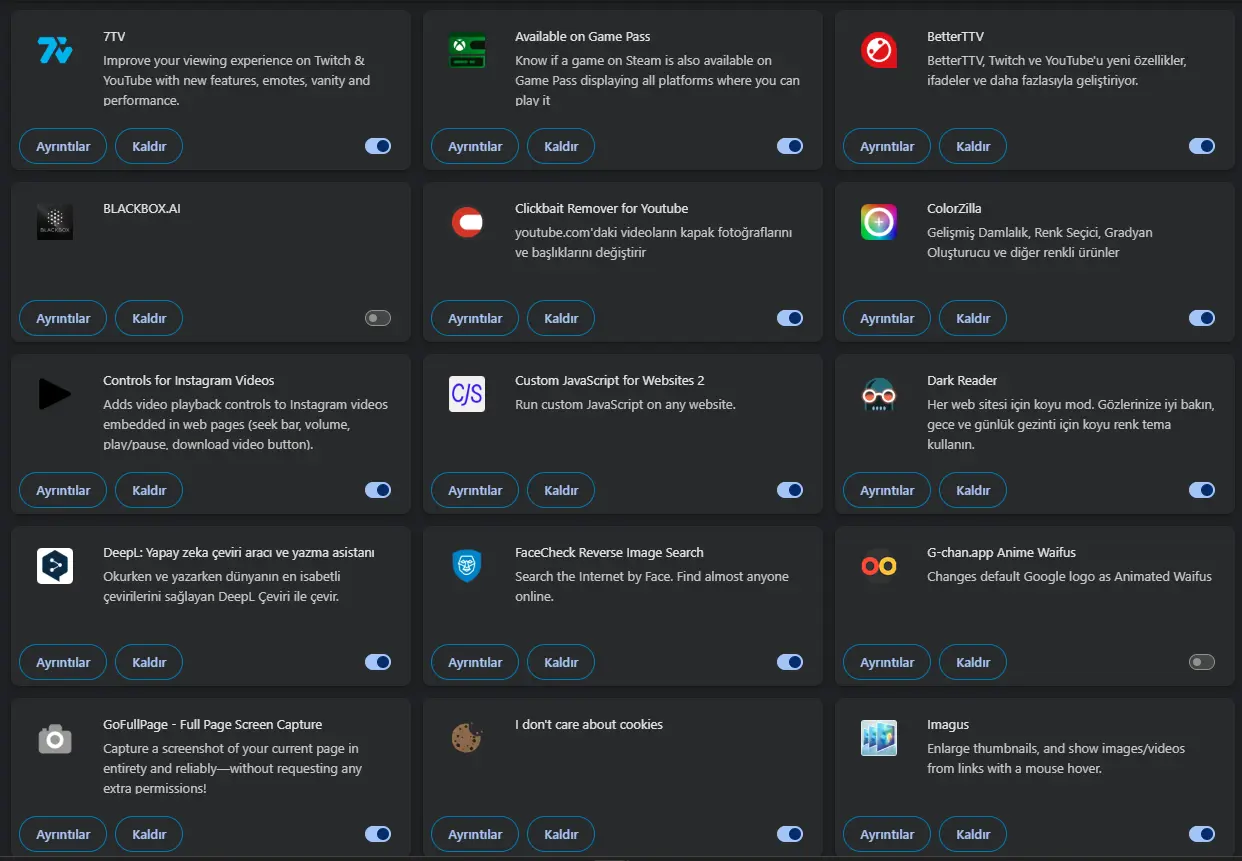
Task: Click the Available on Game Pass icon
Action: pyautogui.click(x=467, y=50)
